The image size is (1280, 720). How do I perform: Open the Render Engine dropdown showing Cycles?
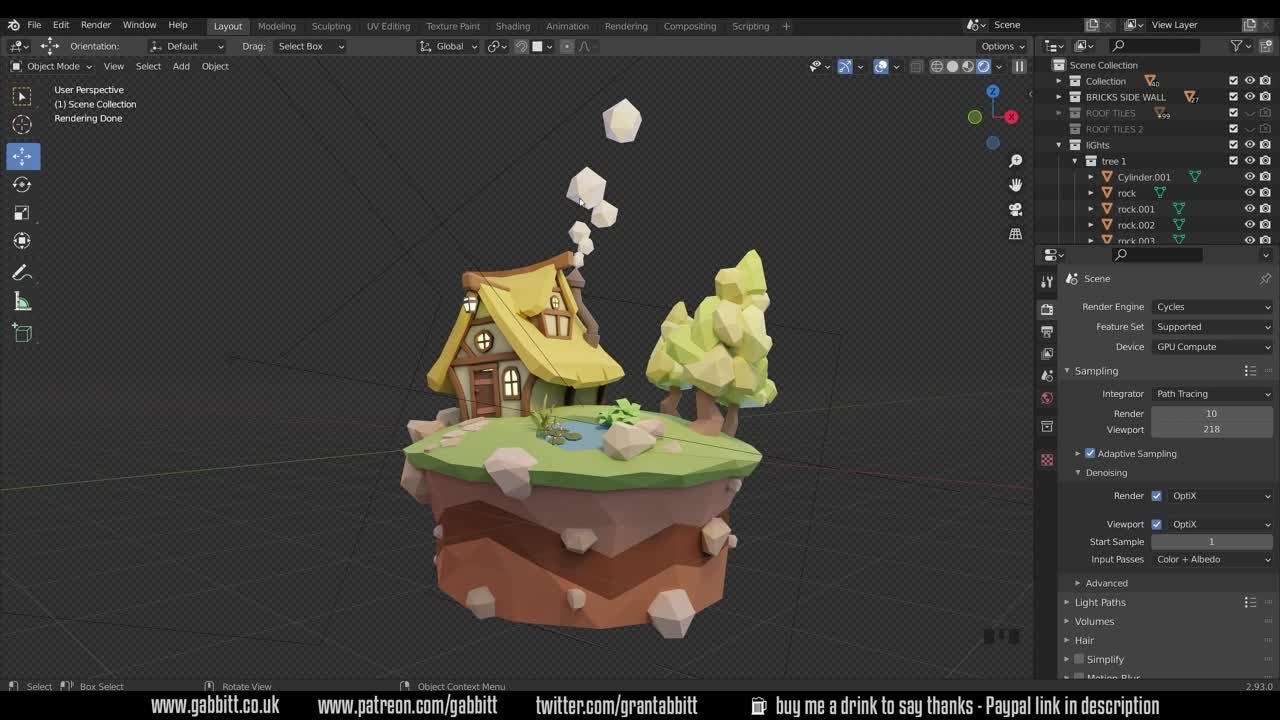click(x=1212, y=307)
